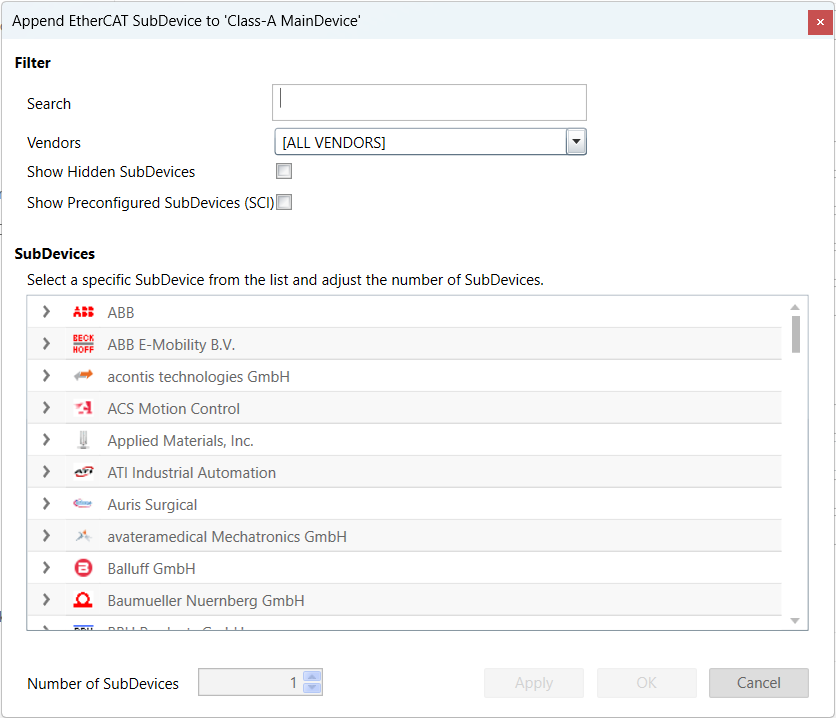
Task: Click the Balluff GmbH logo icon
Action: click(x=83, y=569)
